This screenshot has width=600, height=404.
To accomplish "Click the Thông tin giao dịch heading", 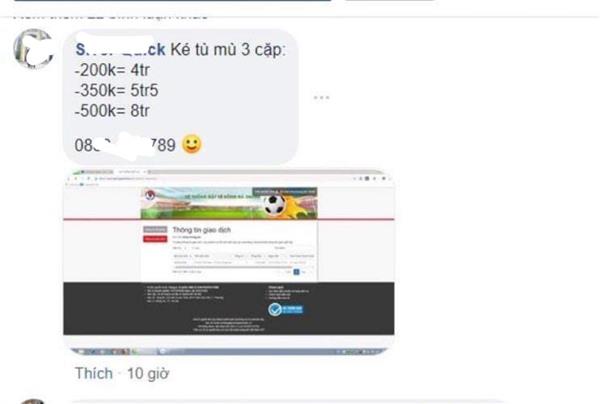I will (202, 230).
